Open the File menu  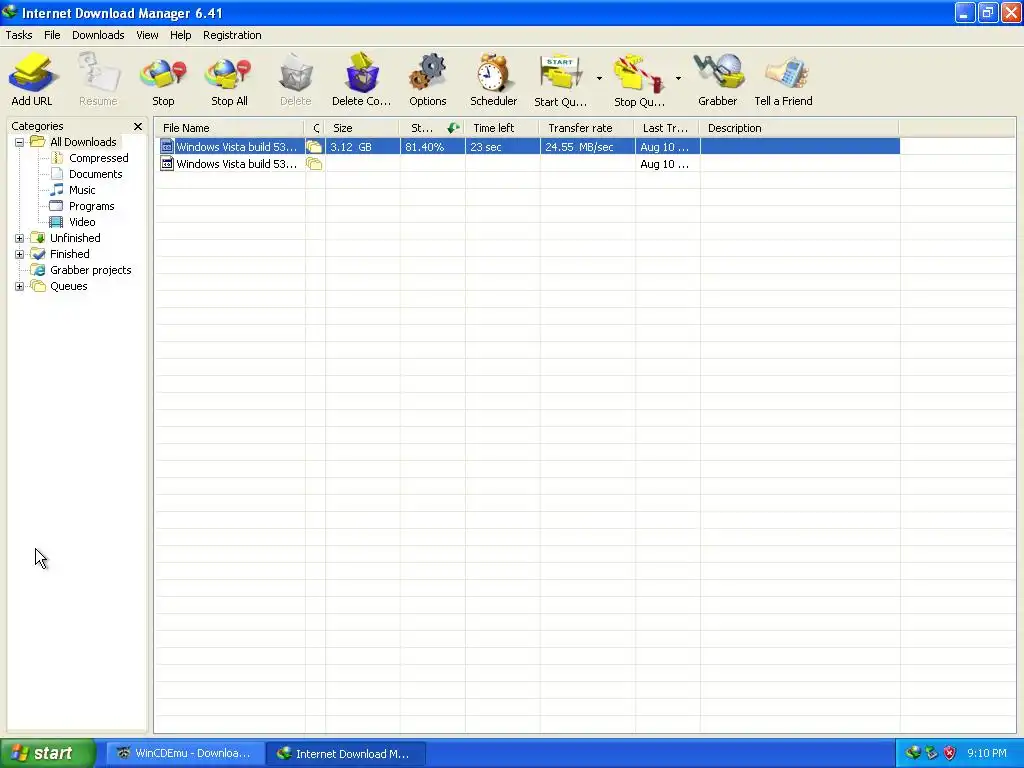(x=52, y=35)
